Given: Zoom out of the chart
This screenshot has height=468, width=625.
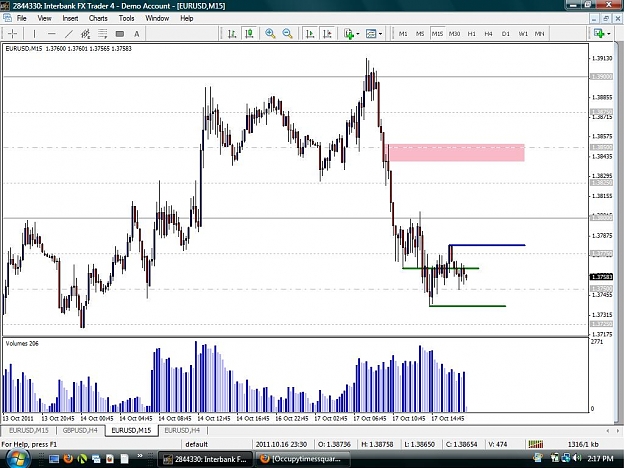Looking at the screenshot, I should [x=287, y=34].
